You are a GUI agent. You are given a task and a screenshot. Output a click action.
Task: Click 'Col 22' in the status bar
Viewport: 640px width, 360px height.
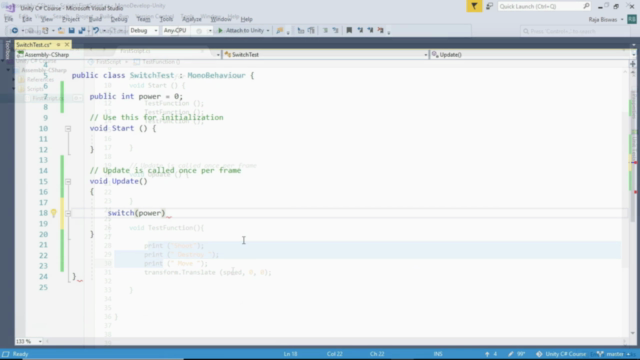coord(335,354)
